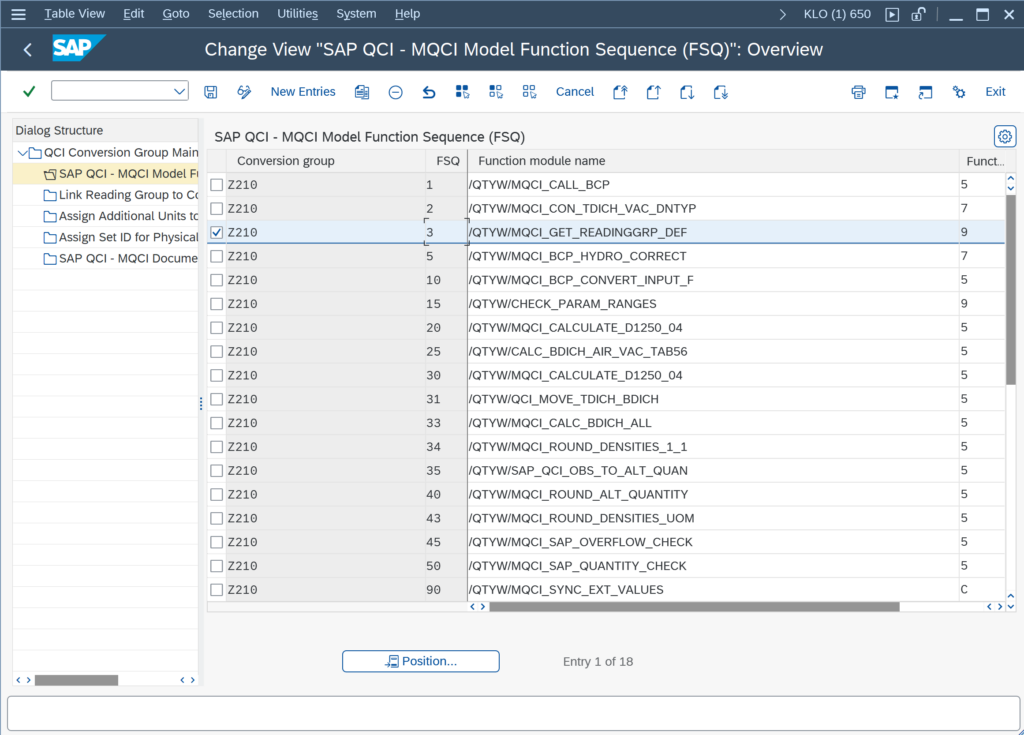
Task: Print the table view
Action: 858,92
